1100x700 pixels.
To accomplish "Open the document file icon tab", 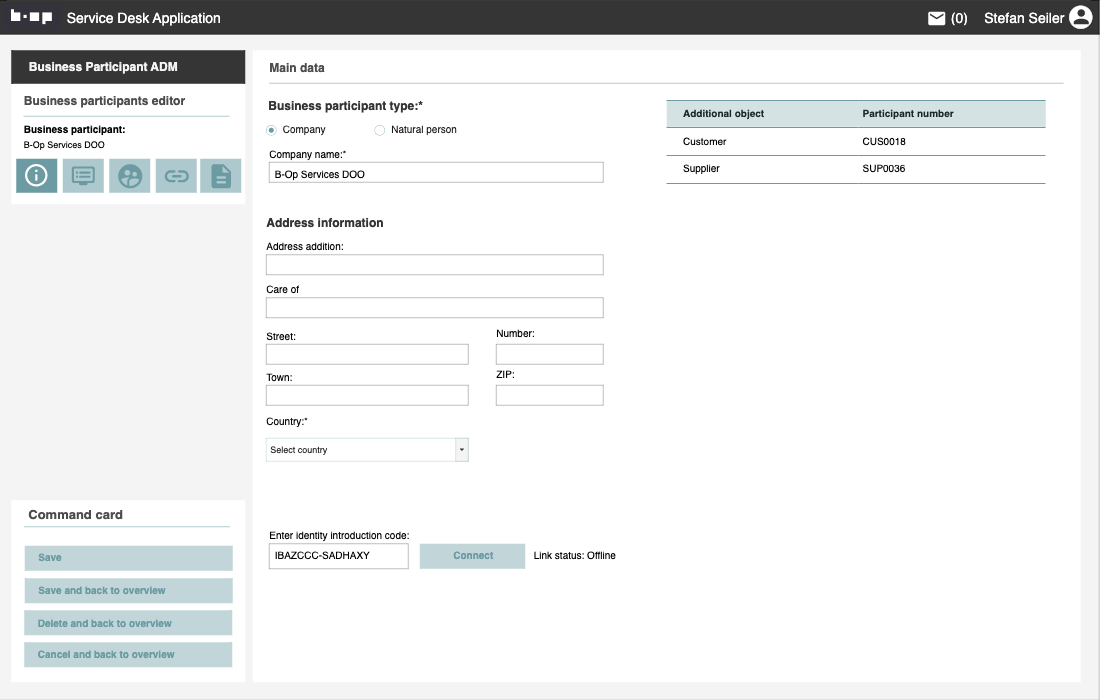I will (x=221, y=176).
